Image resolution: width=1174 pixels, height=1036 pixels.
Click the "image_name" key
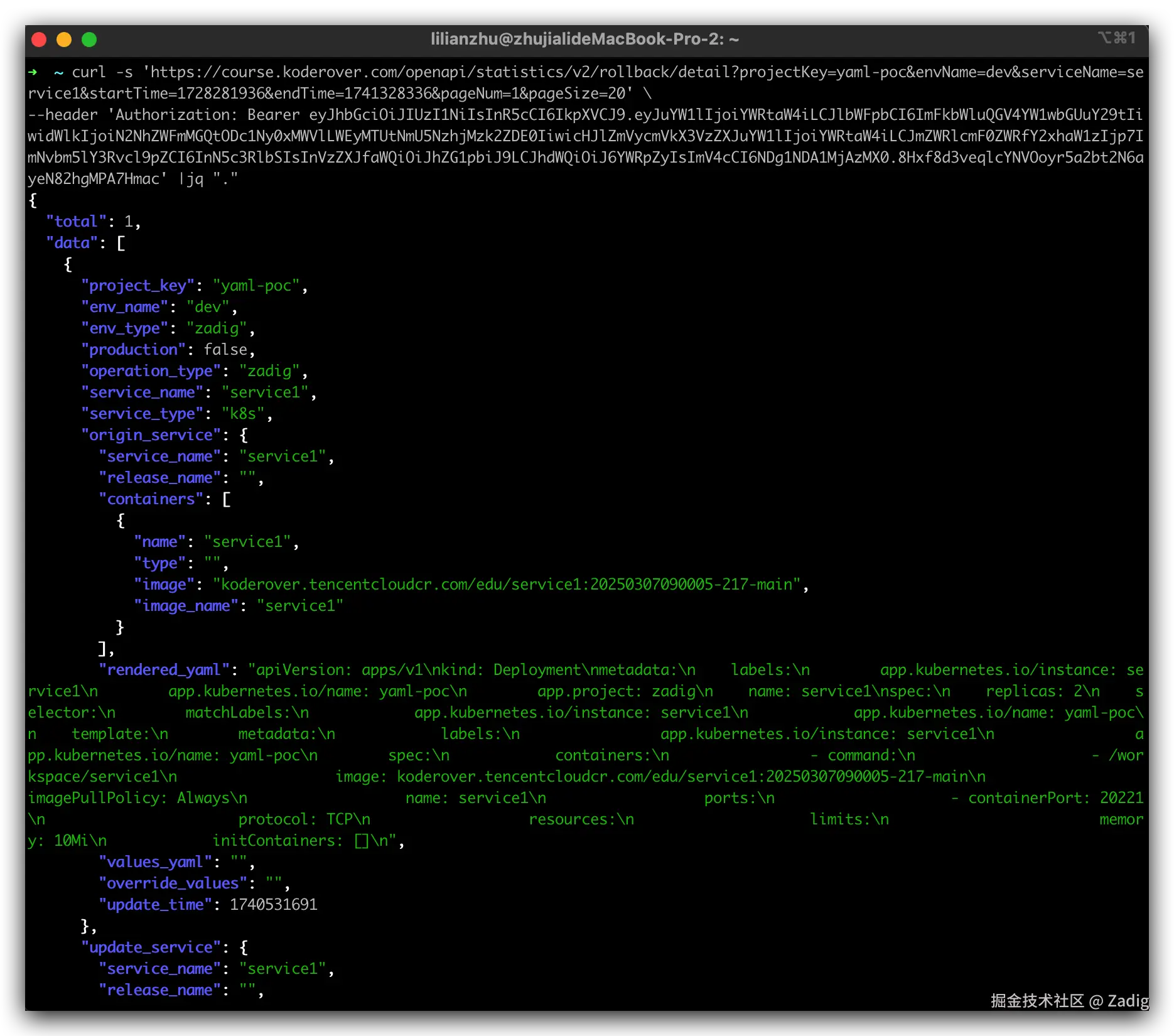186,606
